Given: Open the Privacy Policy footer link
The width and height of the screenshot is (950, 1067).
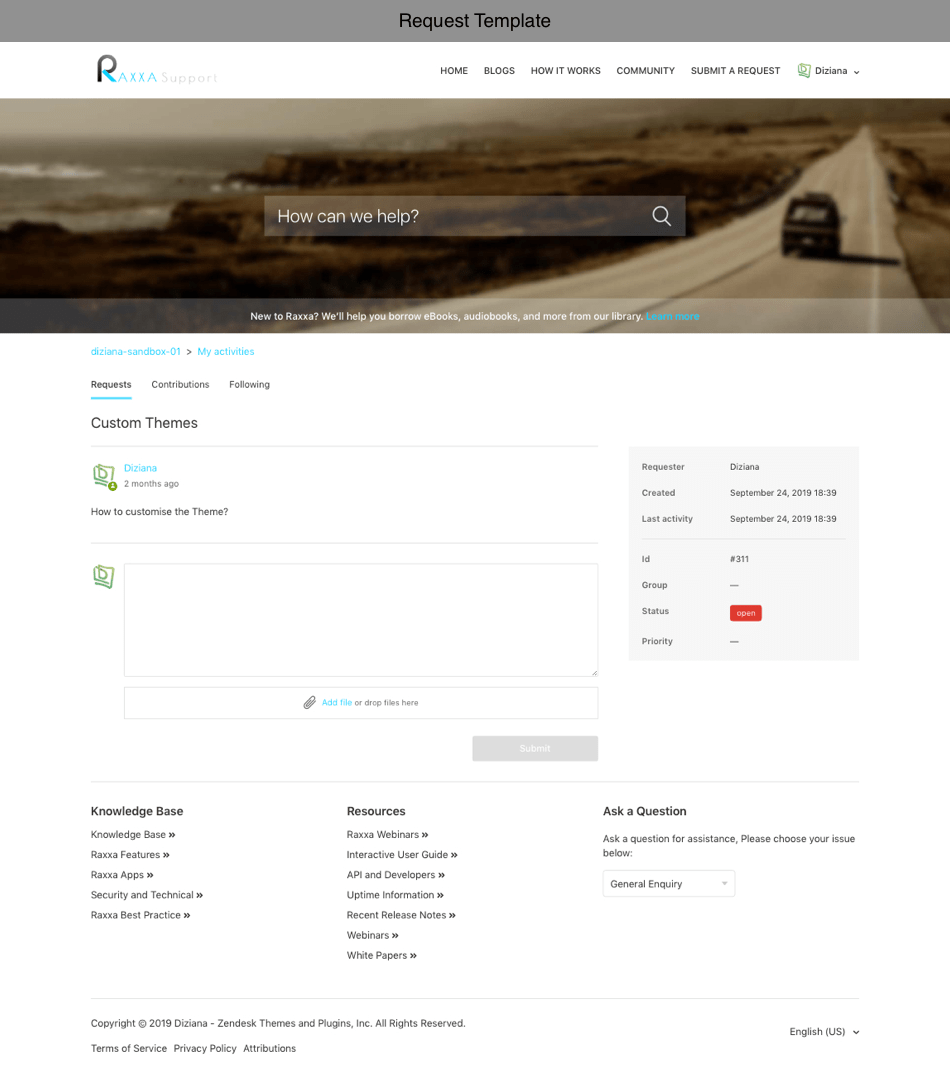Looking at the screenshot, I should 205,1049.
